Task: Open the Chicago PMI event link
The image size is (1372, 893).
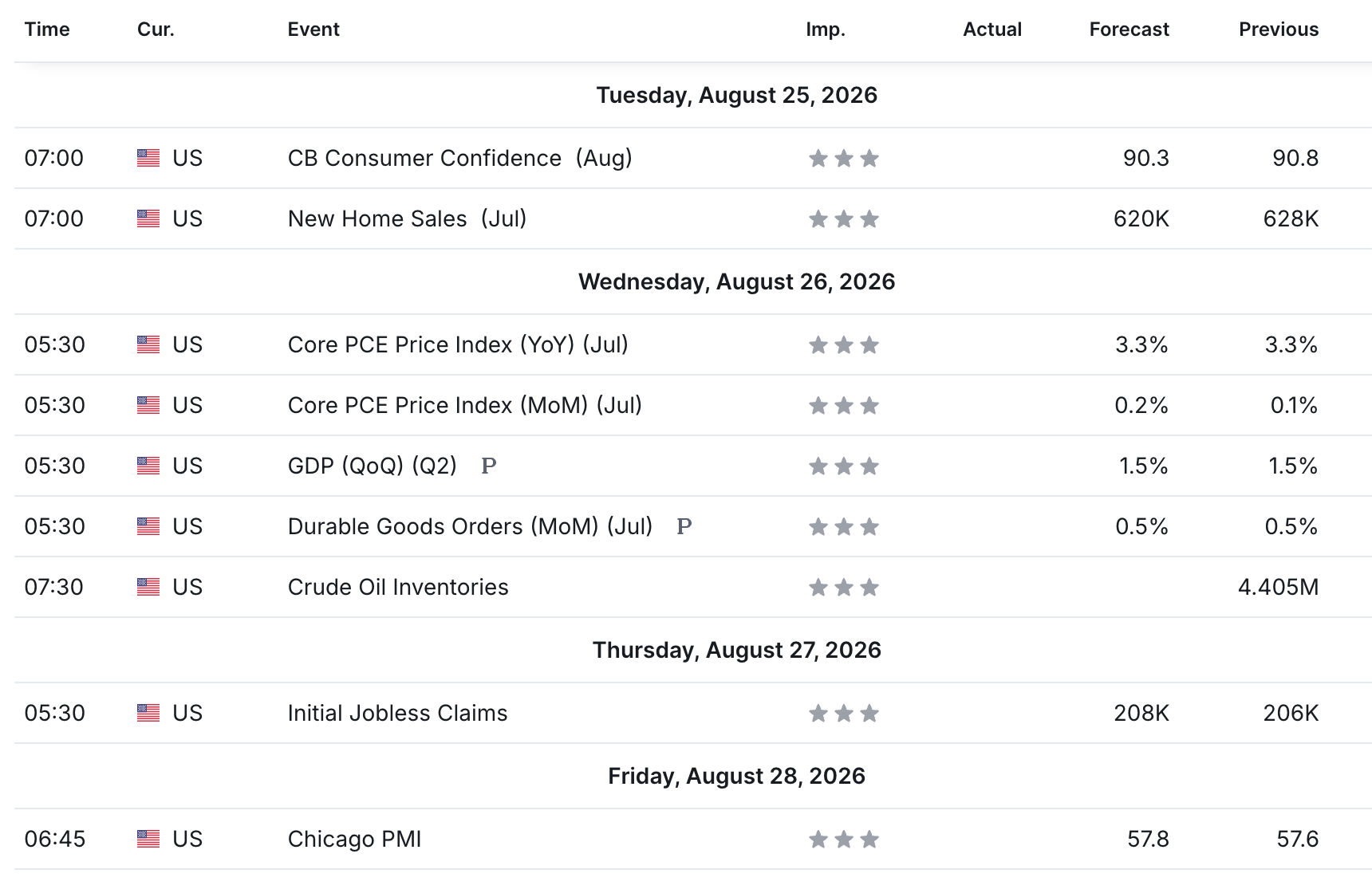Action: point(354,839)
